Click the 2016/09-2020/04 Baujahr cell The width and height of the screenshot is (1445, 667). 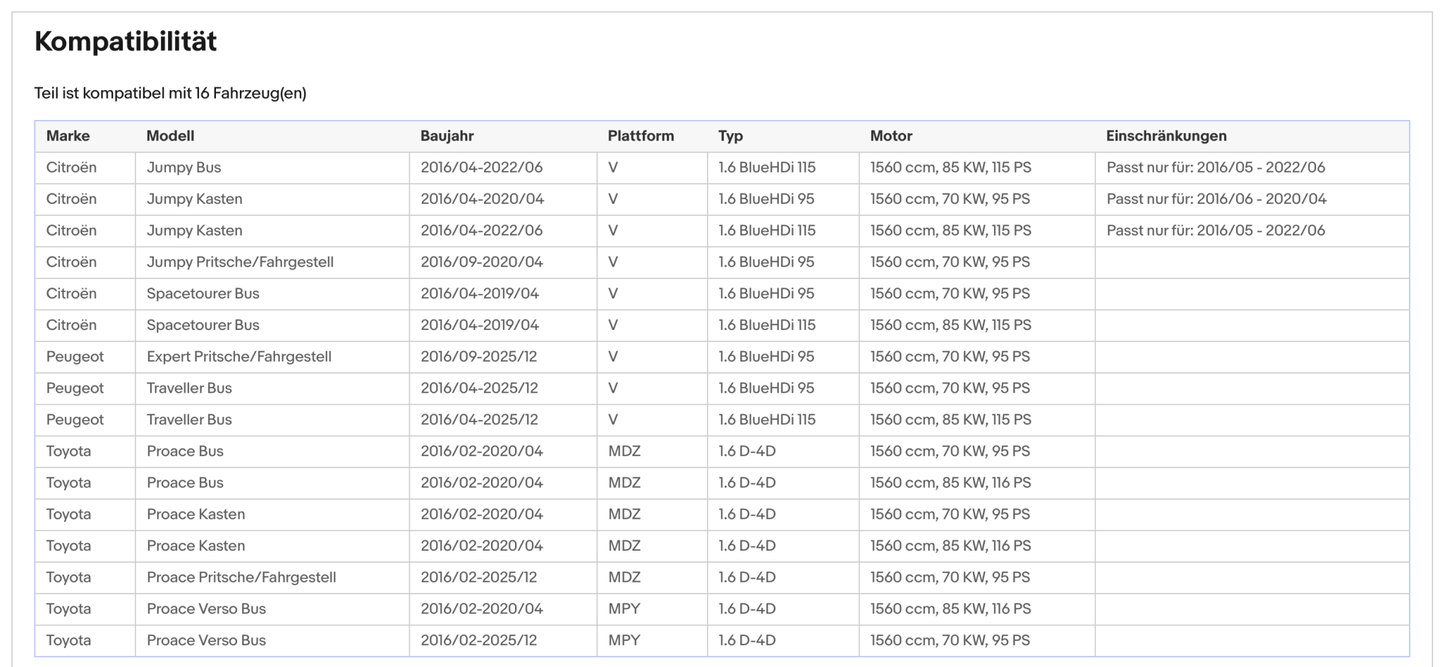(x=481, y=262)
